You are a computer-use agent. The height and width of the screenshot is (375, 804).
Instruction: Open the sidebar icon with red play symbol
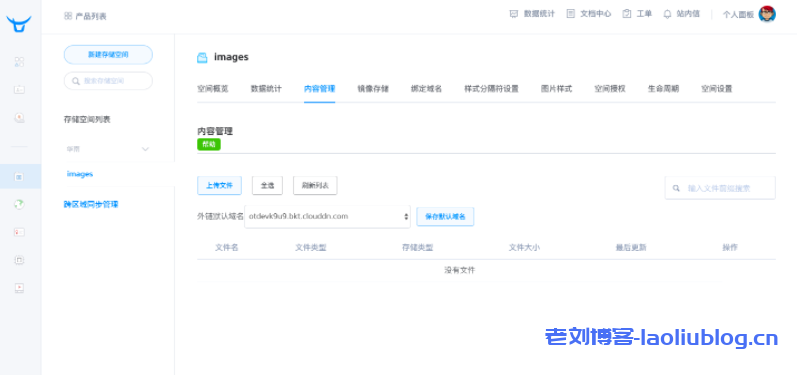(x=19, y=288)
